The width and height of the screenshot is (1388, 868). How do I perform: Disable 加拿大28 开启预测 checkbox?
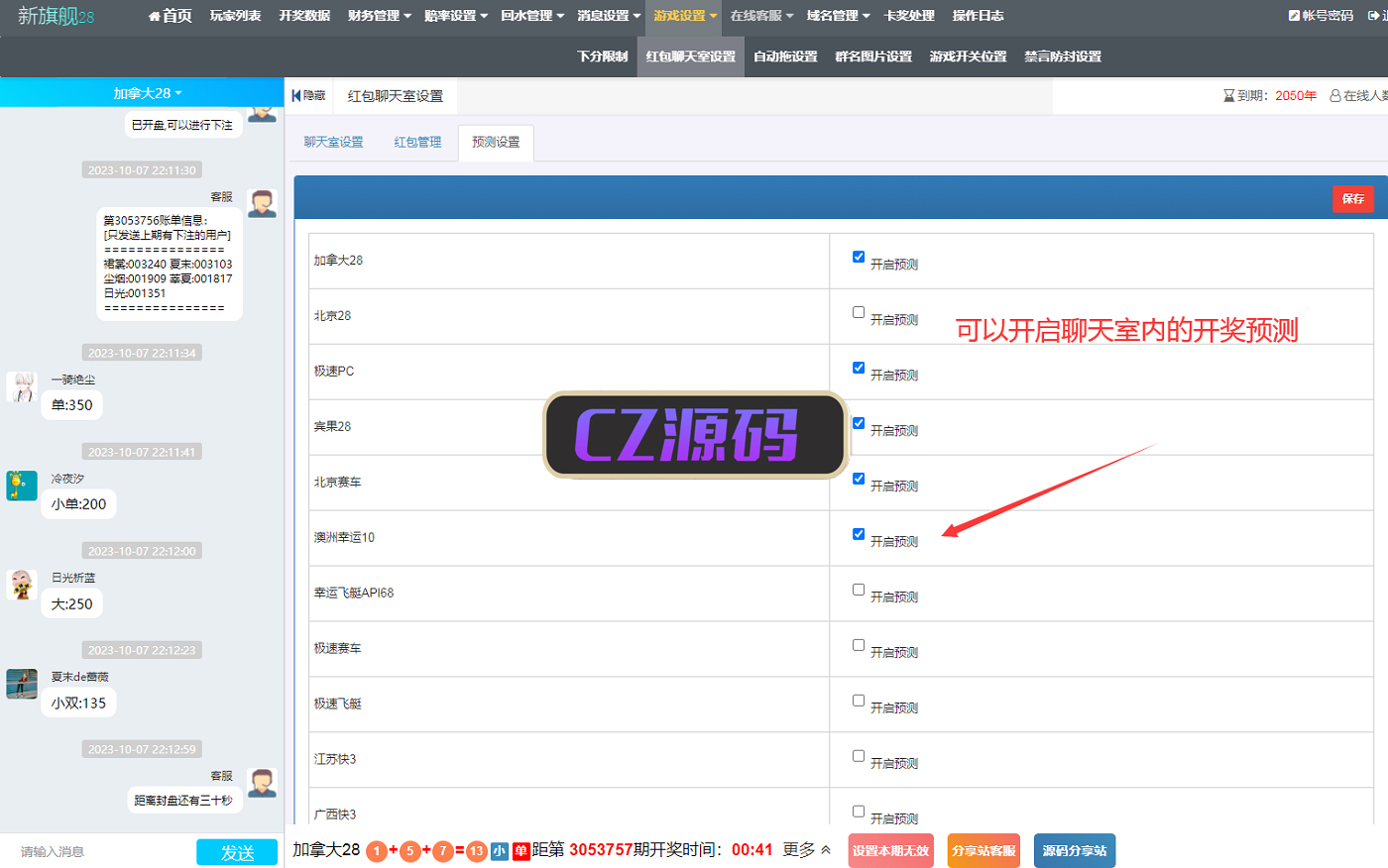(x=859, y=257)
